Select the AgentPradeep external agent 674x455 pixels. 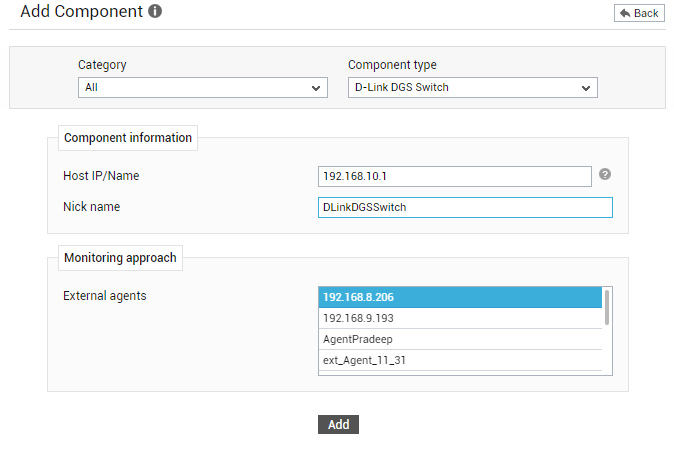460,339
